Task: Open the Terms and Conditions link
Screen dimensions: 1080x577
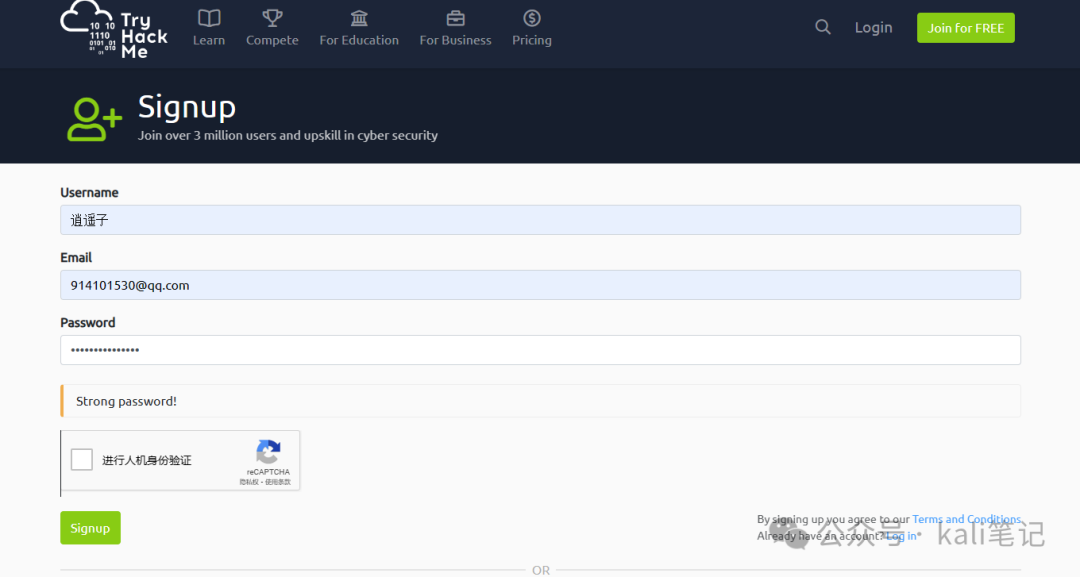Action: (966, 519)
